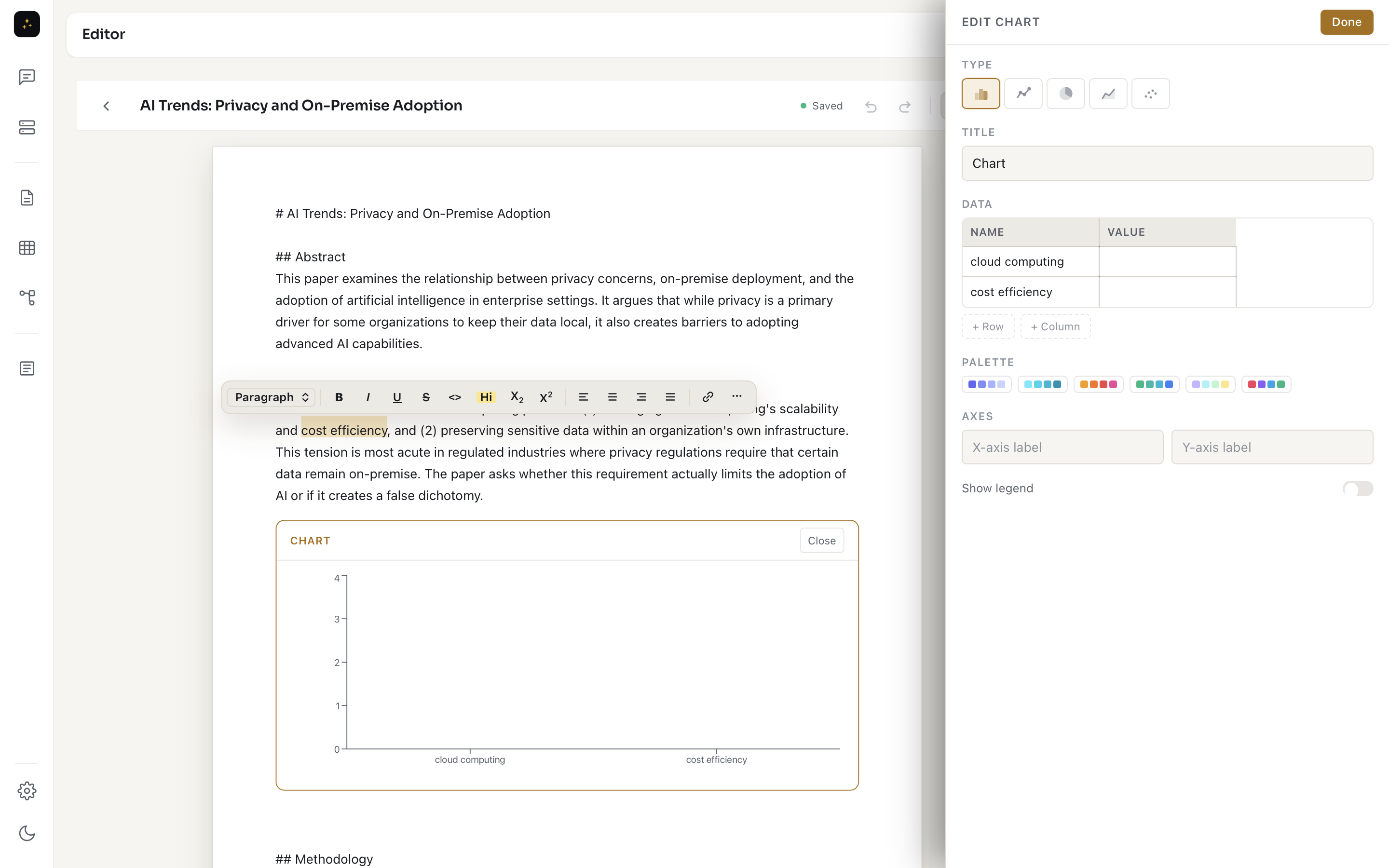Justify the text
The image size is (1389, 868).
670,397
